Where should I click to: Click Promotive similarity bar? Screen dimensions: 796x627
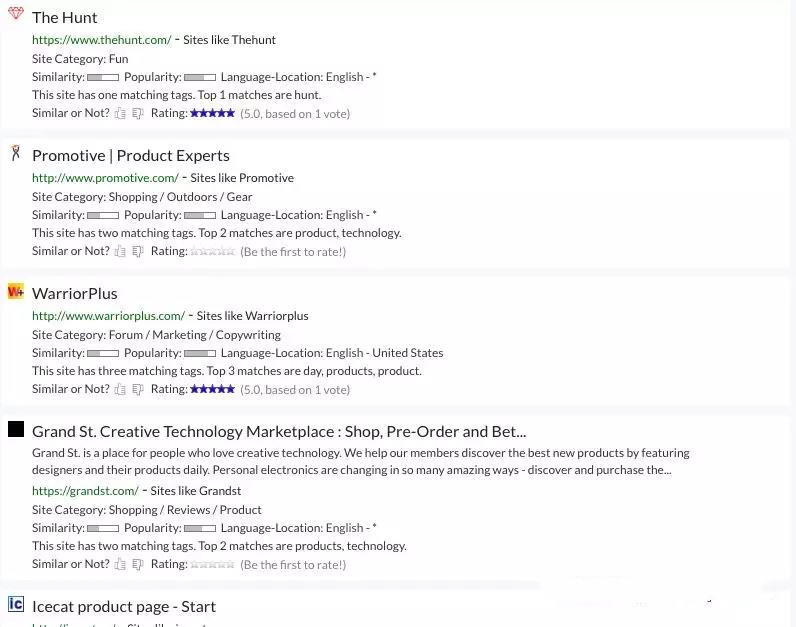[x=103, y=215]
